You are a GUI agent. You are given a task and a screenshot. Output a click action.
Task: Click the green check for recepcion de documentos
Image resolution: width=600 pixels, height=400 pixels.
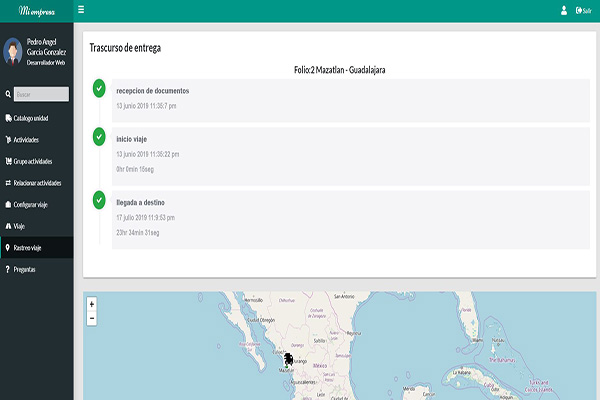[x=98, y=89]
